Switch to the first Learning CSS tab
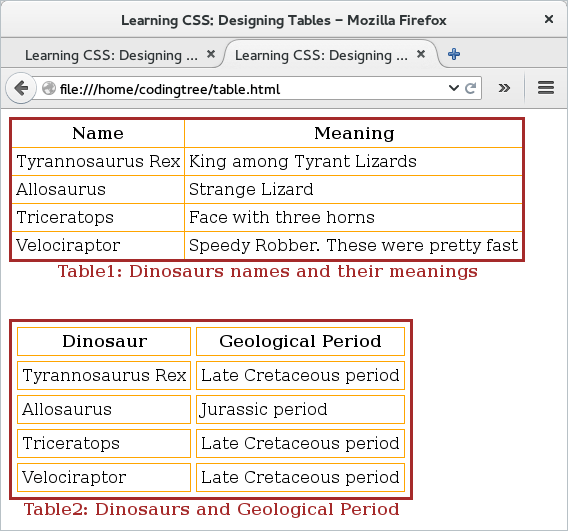The width and height of the screenshot is (568, 531). tap(111, 55)
